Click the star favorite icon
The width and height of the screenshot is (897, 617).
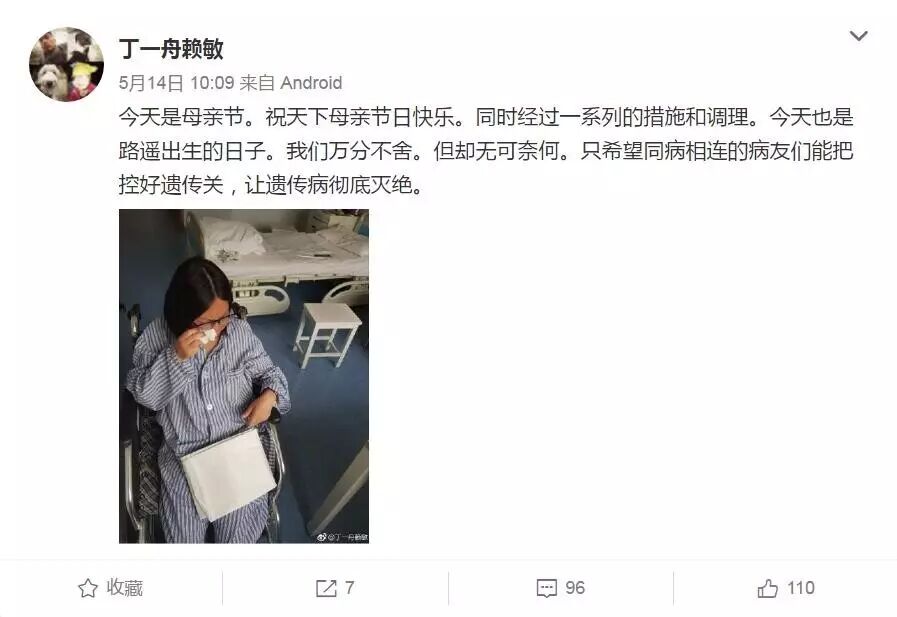(88, 588)
